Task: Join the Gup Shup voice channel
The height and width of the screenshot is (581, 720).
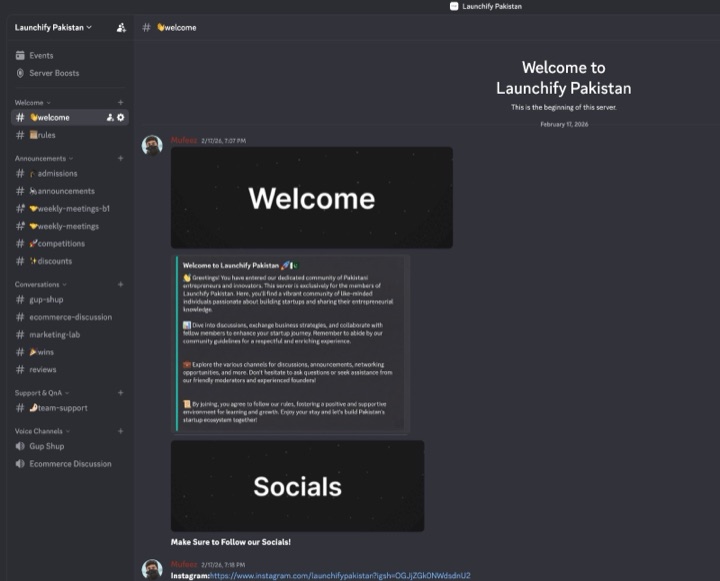Action: point(69,446)
